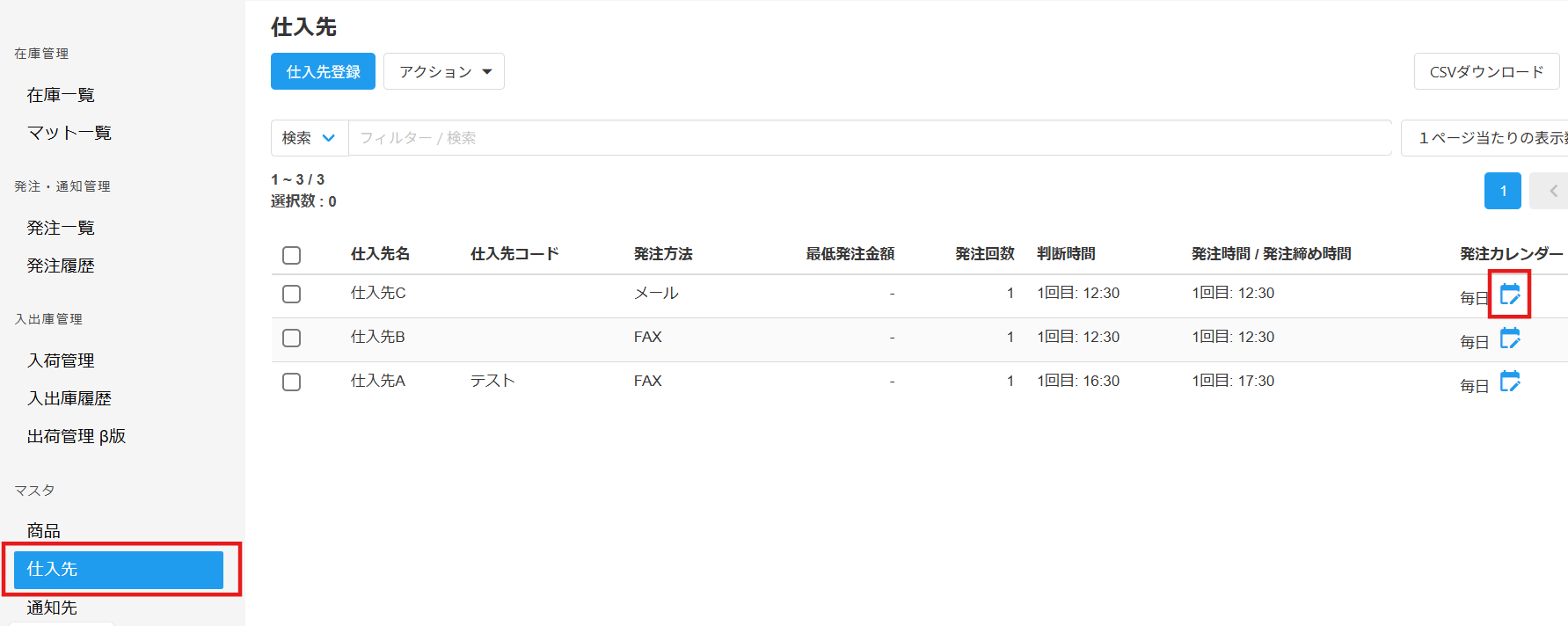Click the 発注カレンダー column header
1568x626 pixels.
click(1512, 254)
